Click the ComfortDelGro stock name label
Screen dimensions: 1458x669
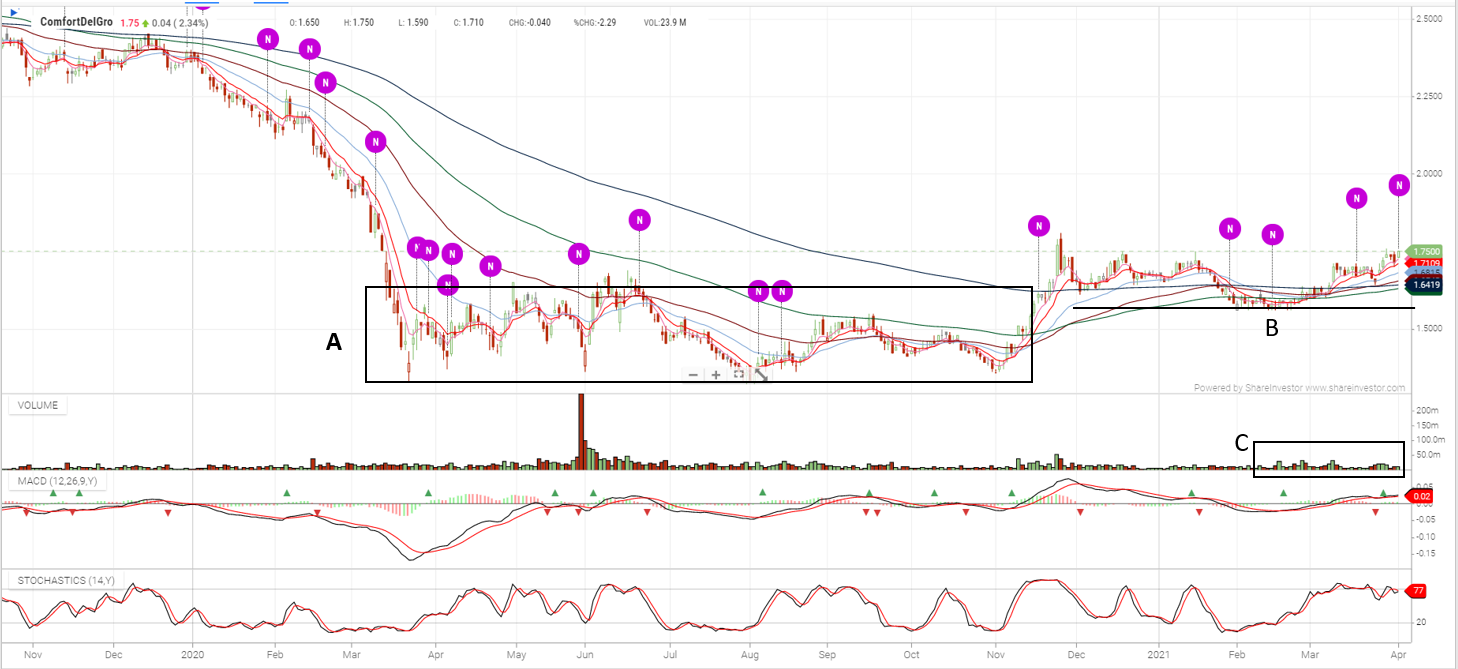(75, 22)
